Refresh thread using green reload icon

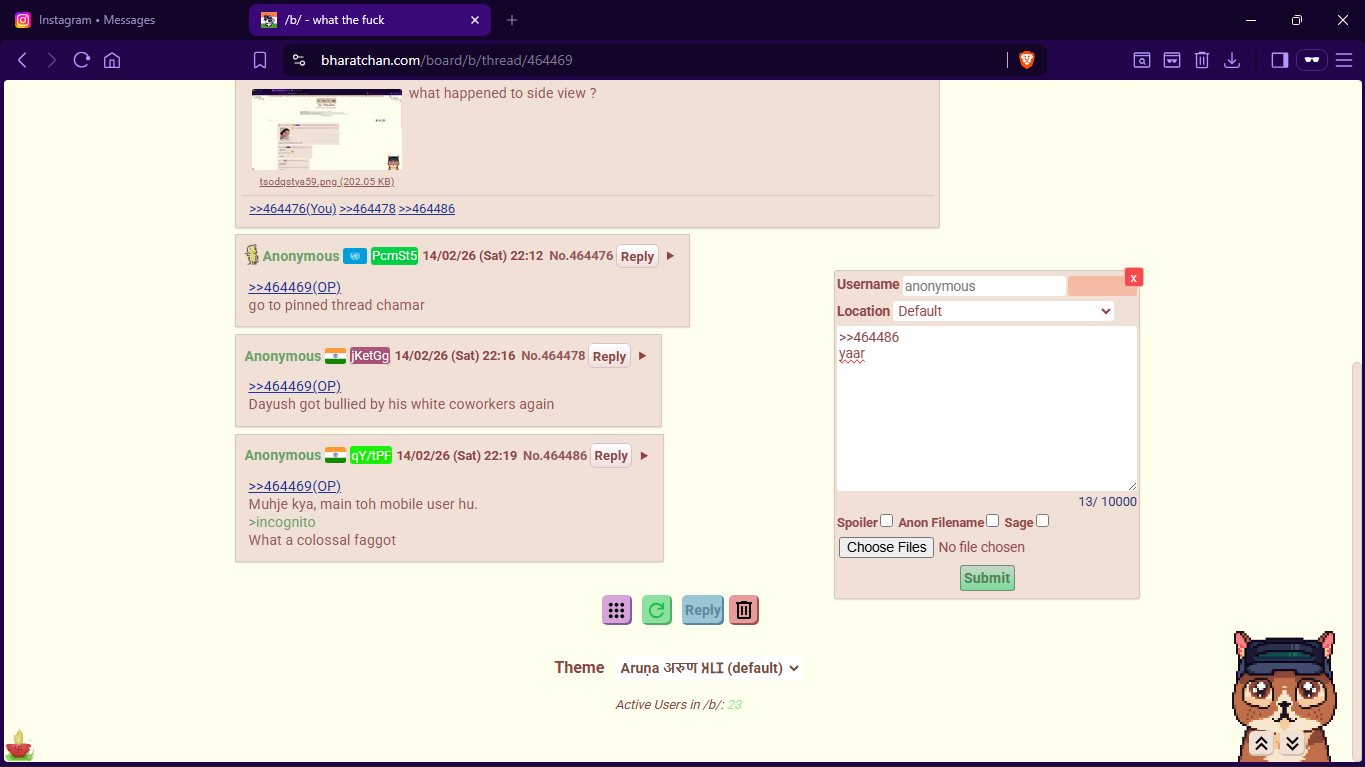657,610
